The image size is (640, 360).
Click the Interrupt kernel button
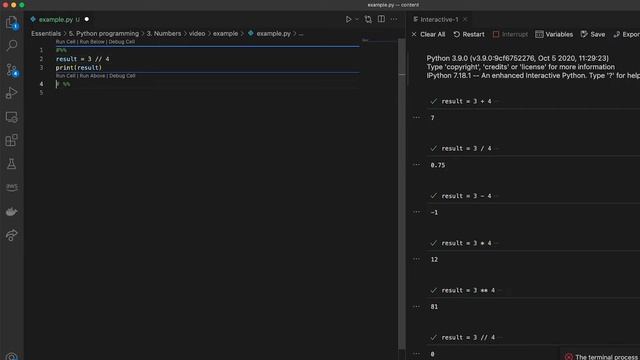(510, 34)
